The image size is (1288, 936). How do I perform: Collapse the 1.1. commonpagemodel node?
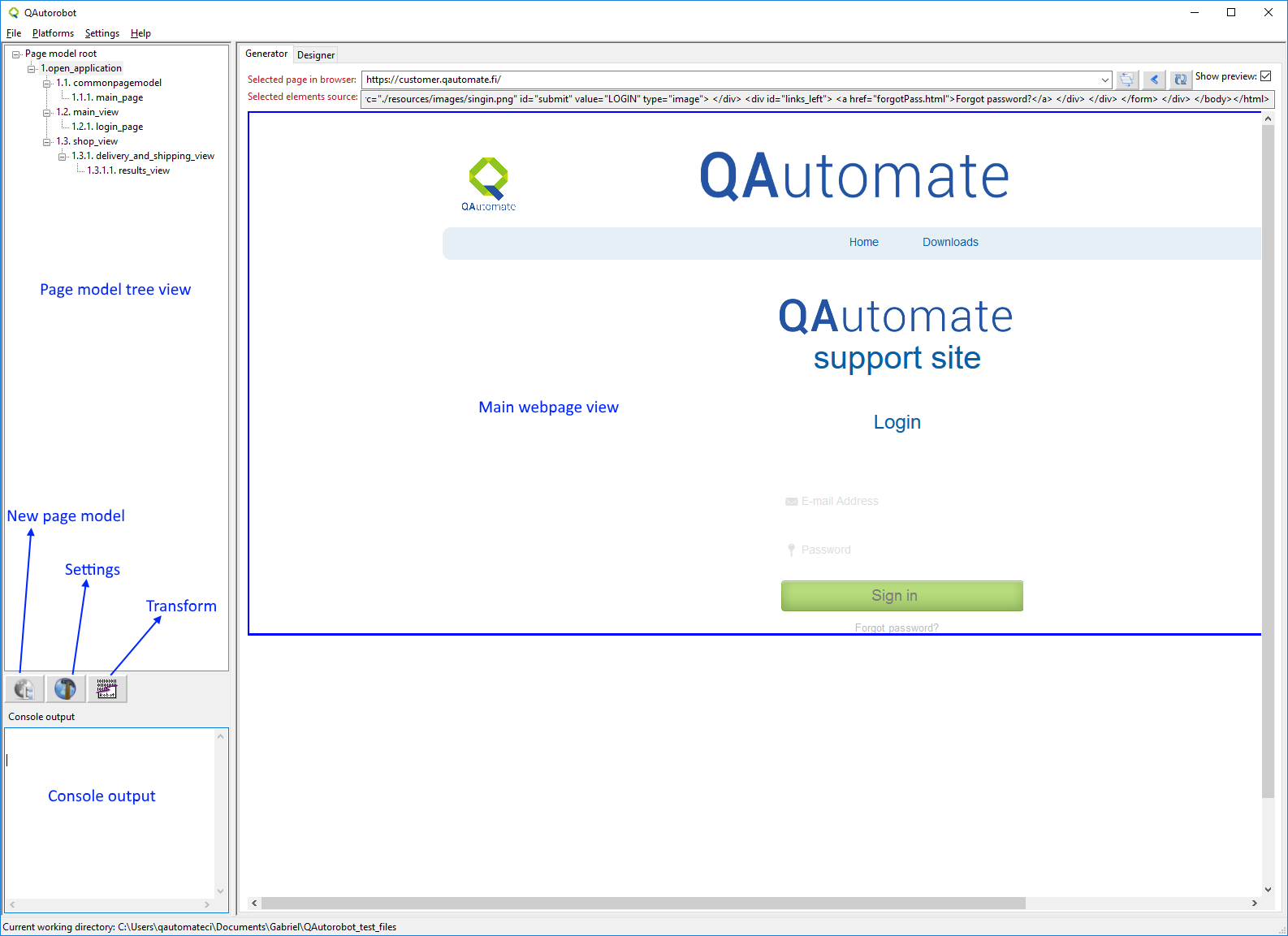[46, 84]
